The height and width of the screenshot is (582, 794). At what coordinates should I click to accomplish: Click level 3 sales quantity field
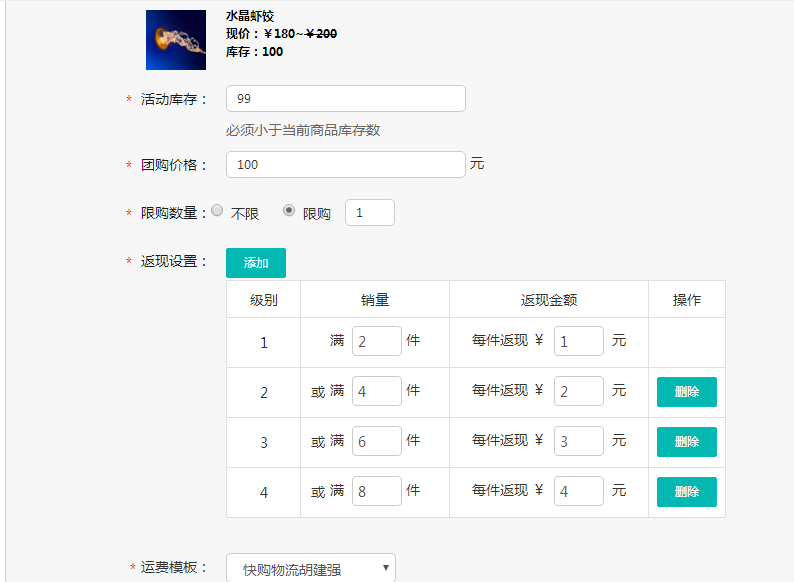tap(376, 441)
